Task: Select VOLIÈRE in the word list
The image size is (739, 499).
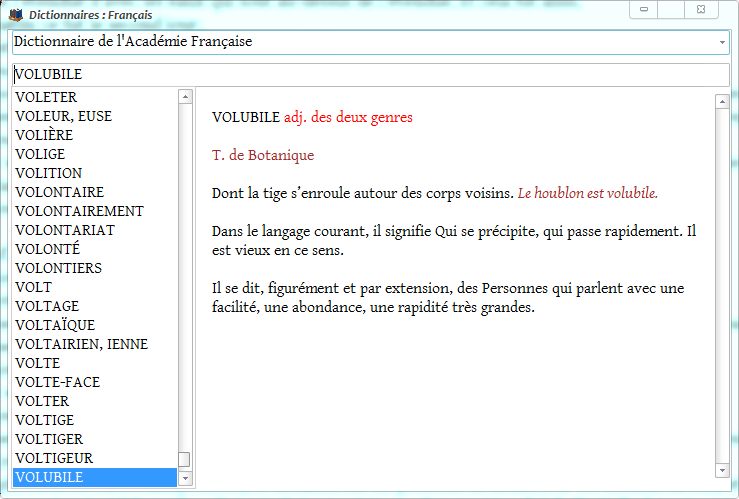Action: tap(95, 135)
